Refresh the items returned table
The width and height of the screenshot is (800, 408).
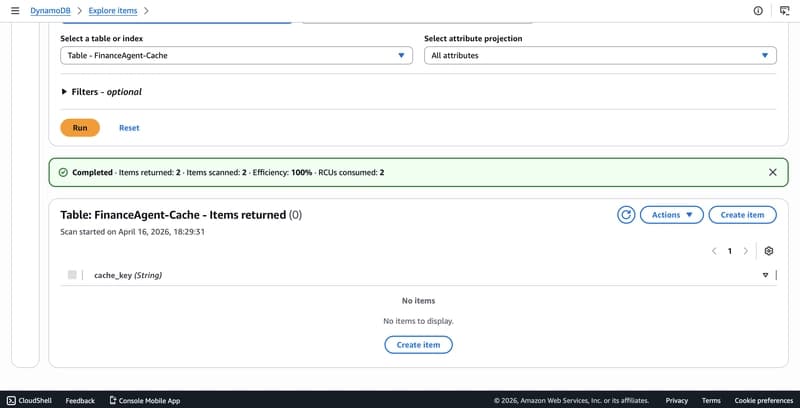tap(626, 215)
